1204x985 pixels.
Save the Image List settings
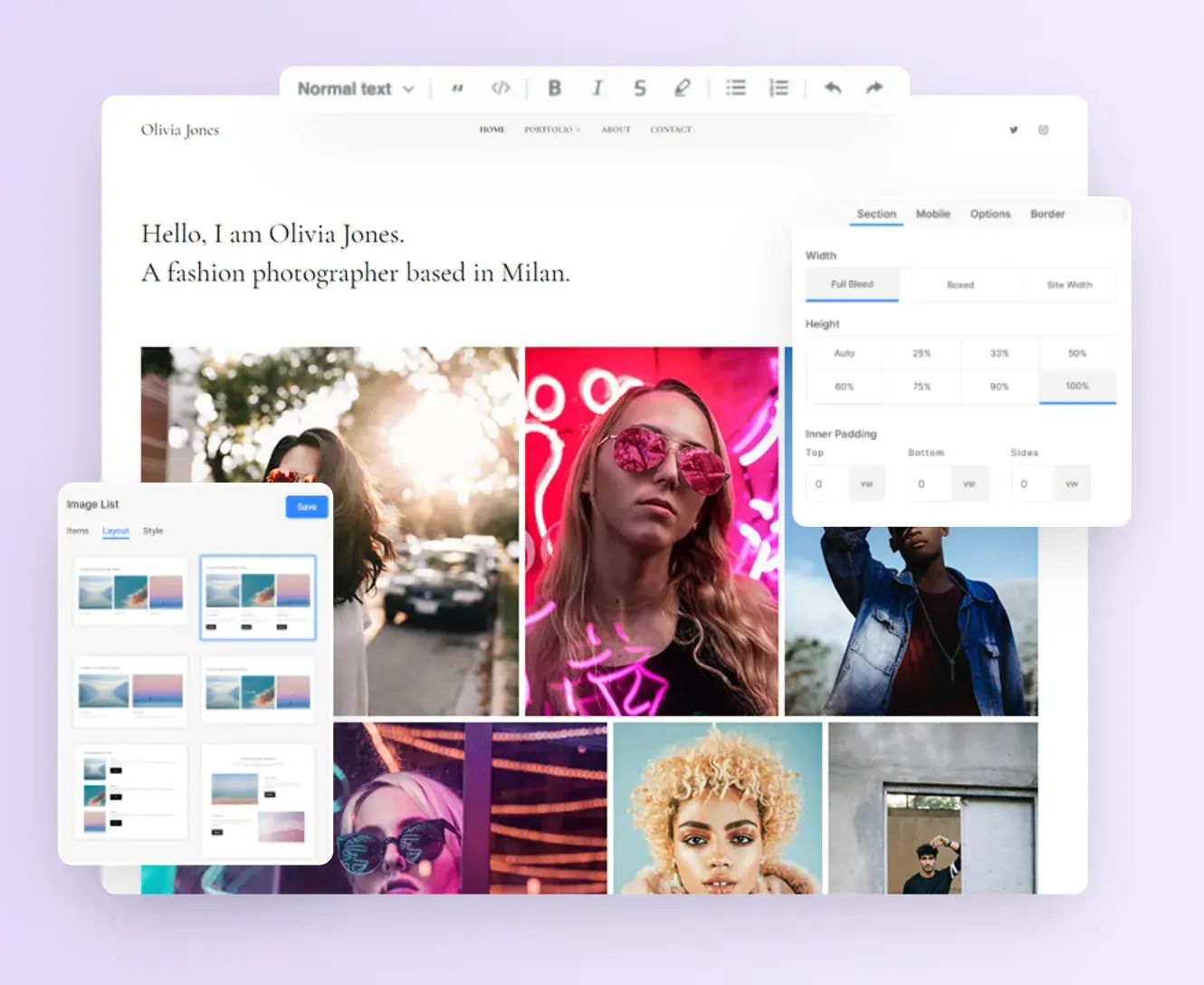[306, 507]
